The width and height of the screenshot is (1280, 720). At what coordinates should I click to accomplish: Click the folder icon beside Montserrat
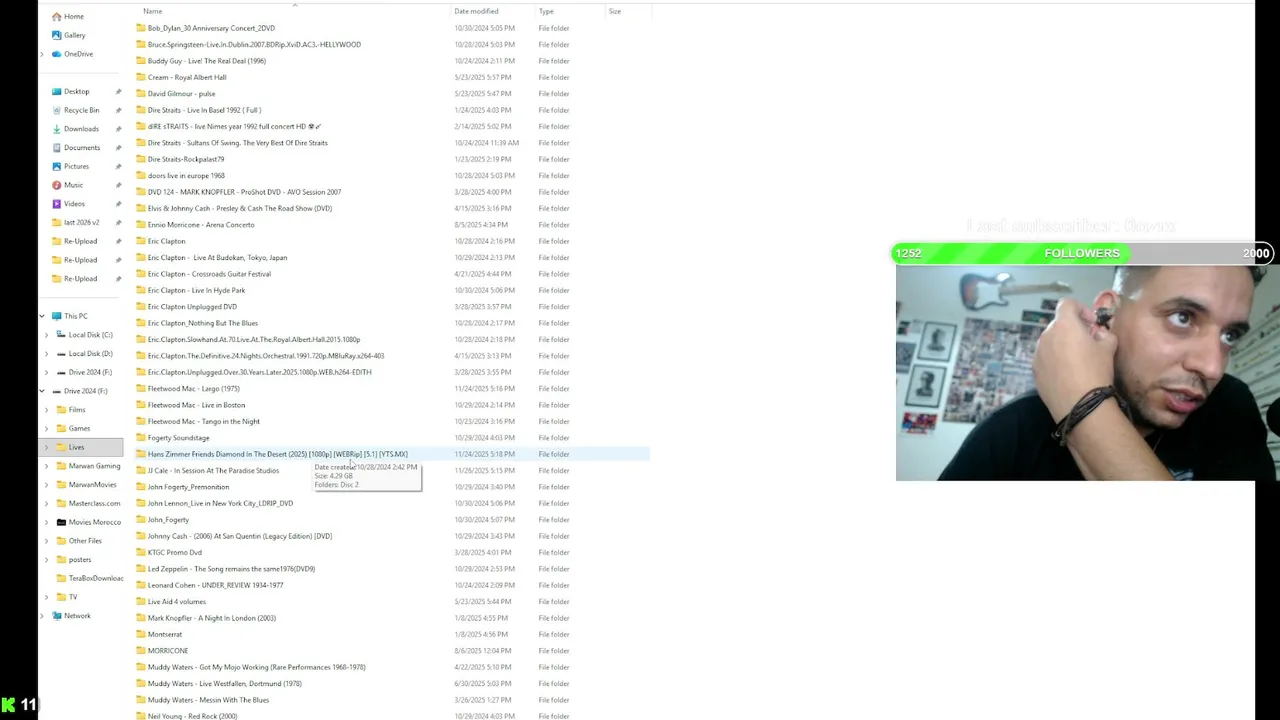[141, 634]
